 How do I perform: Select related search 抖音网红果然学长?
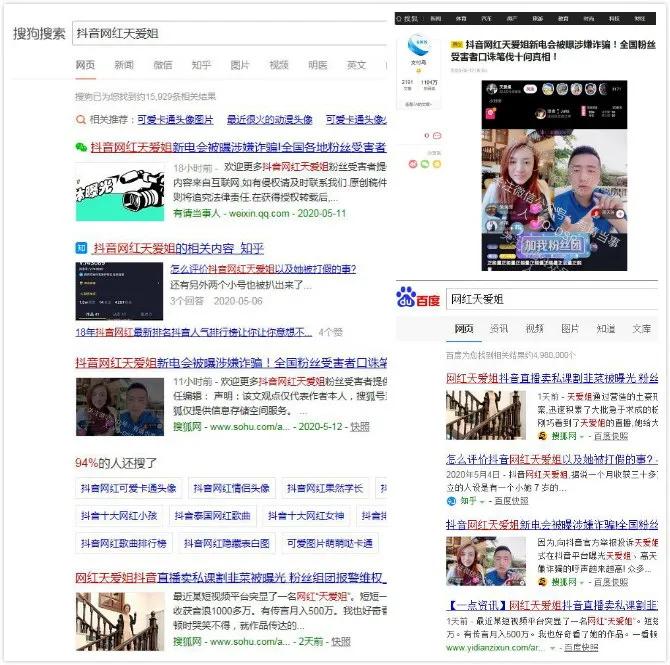point(325,488)
